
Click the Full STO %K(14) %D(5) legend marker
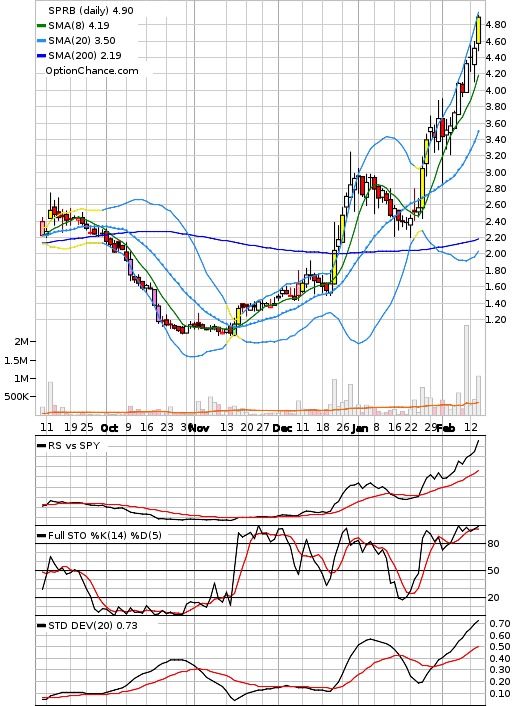41,536
